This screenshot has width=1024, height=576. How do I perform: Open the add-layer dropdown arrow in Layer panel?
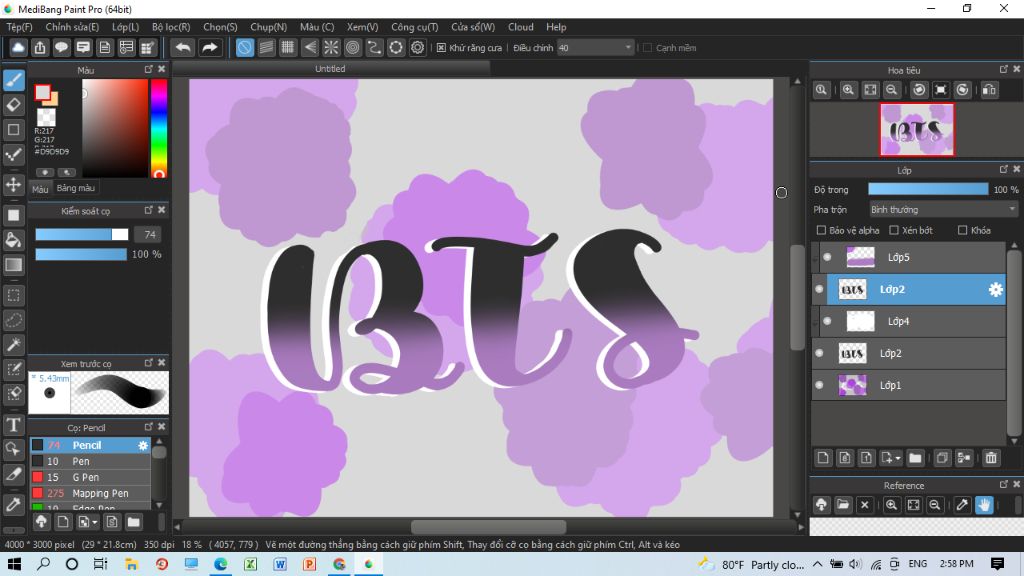[x=898, y=458]
